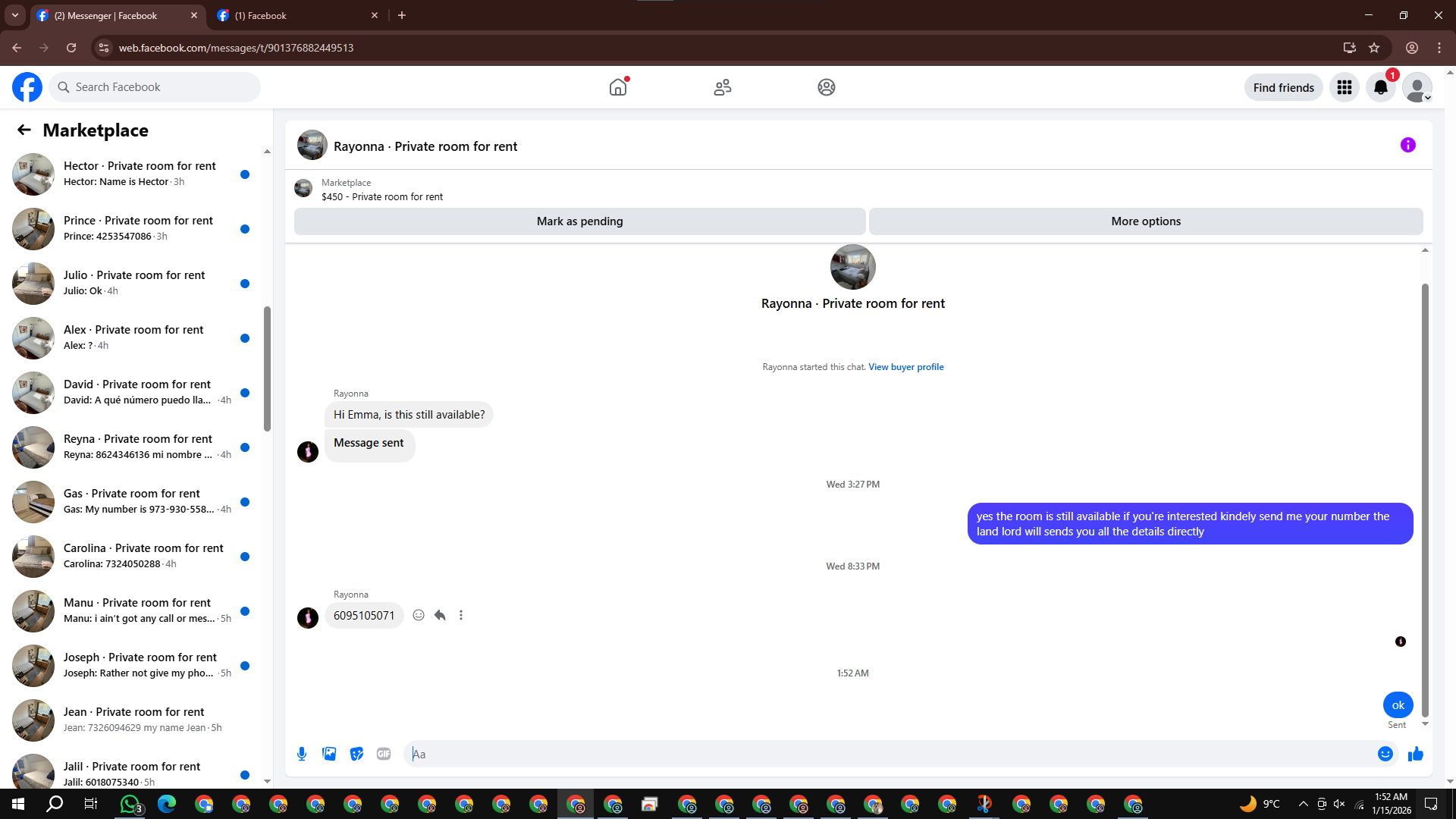Open the GIF picker

pyautogui.click(x=384, y=754)
